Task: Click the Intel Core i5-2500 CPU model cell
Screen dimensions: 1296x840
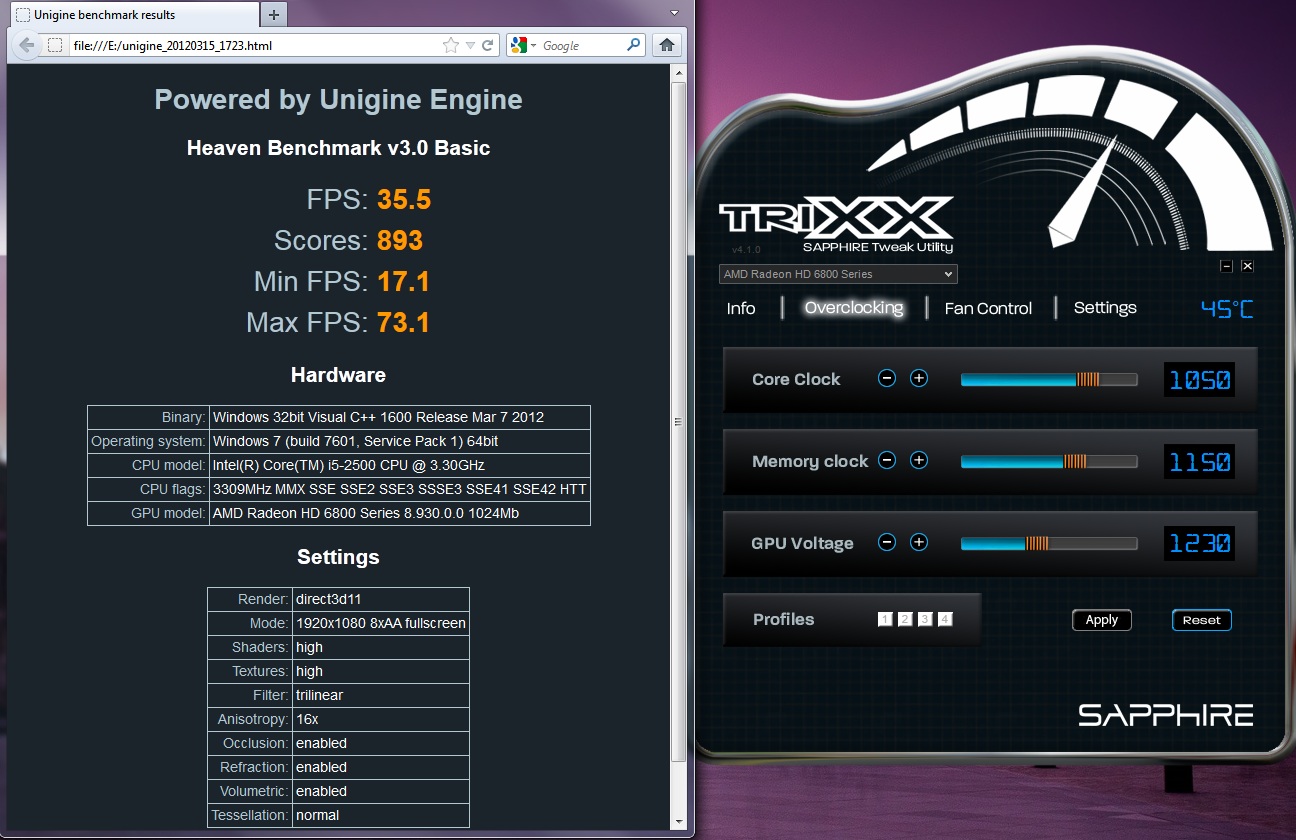Action: pos(400,465)
